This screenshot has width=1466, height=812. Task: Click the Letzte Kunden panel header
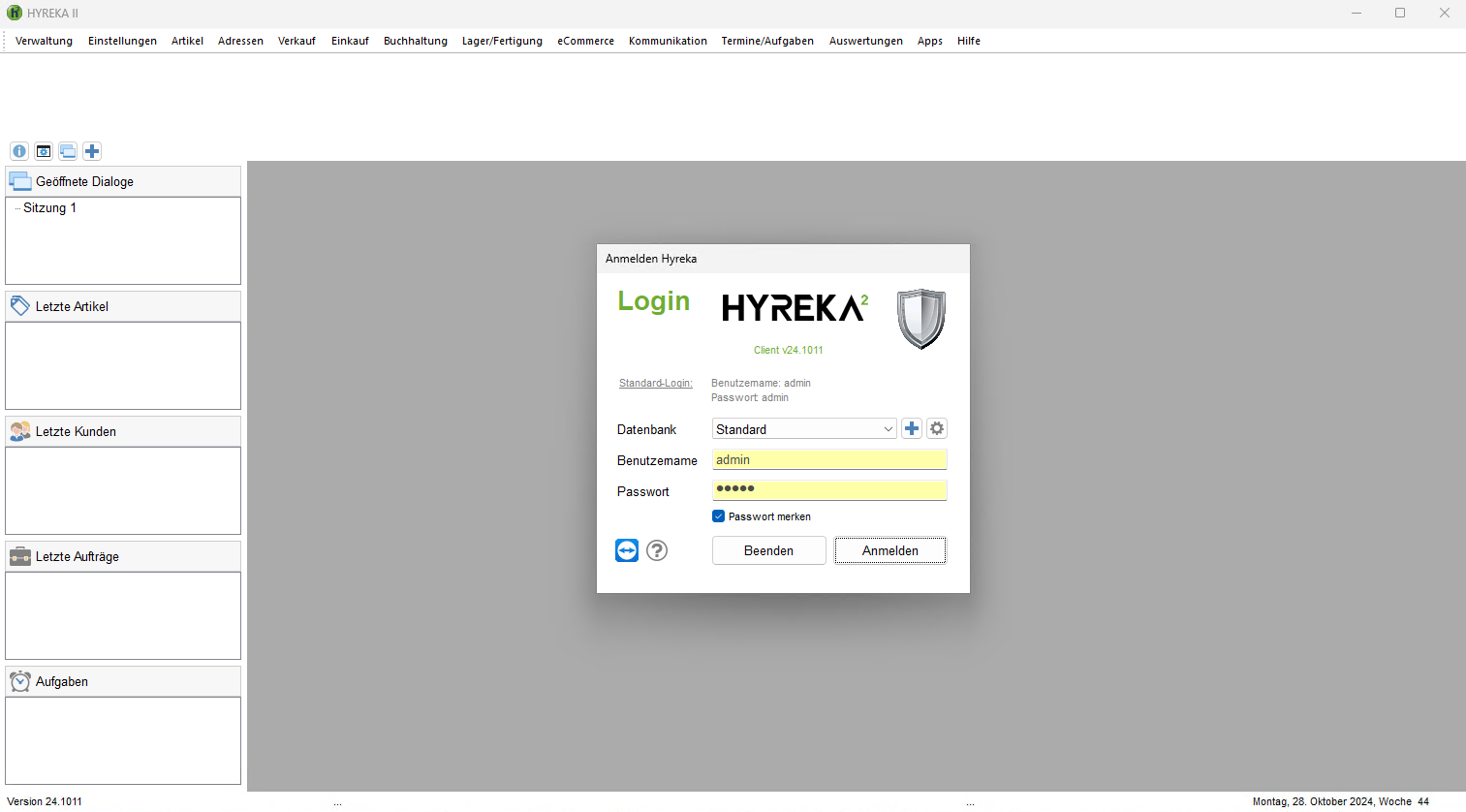(123, 431)
